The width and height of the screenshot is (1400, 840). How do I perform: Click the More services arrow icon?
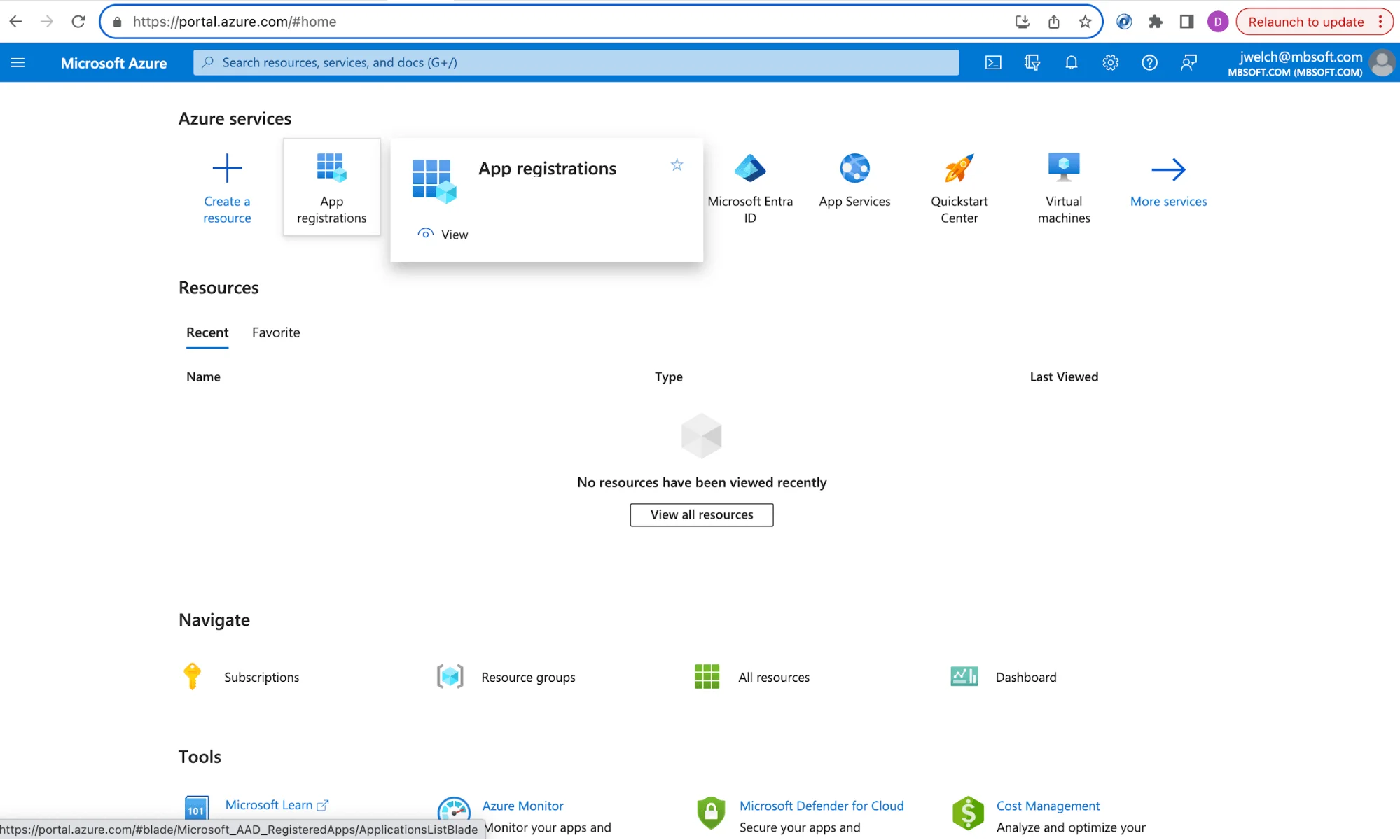tap(1168, 169)
